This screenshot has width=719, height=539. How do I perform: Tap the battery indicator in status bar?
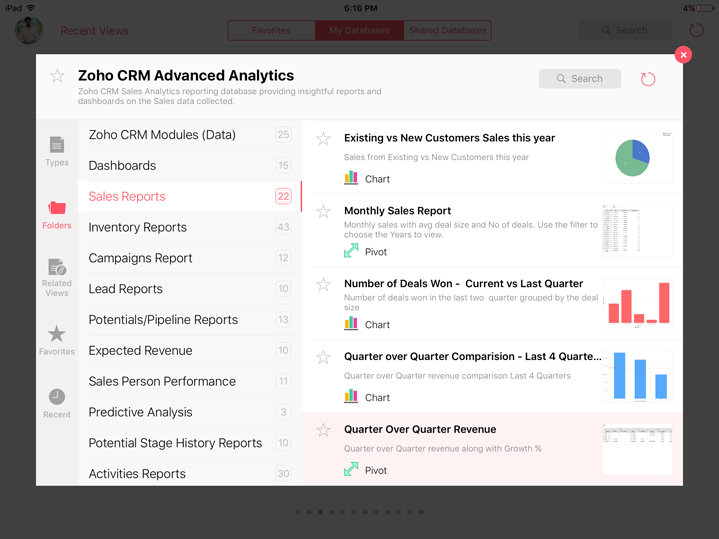[705, 8]
